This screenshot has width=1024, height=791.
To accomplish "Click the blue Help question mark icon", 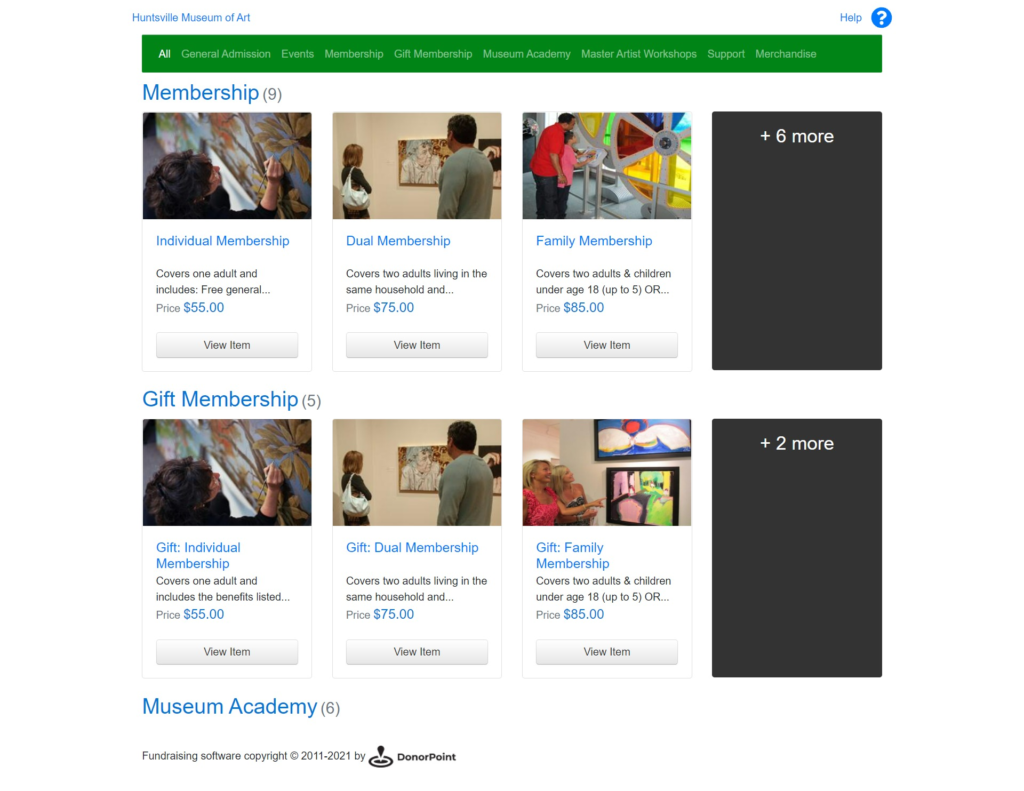I will 881,18.
